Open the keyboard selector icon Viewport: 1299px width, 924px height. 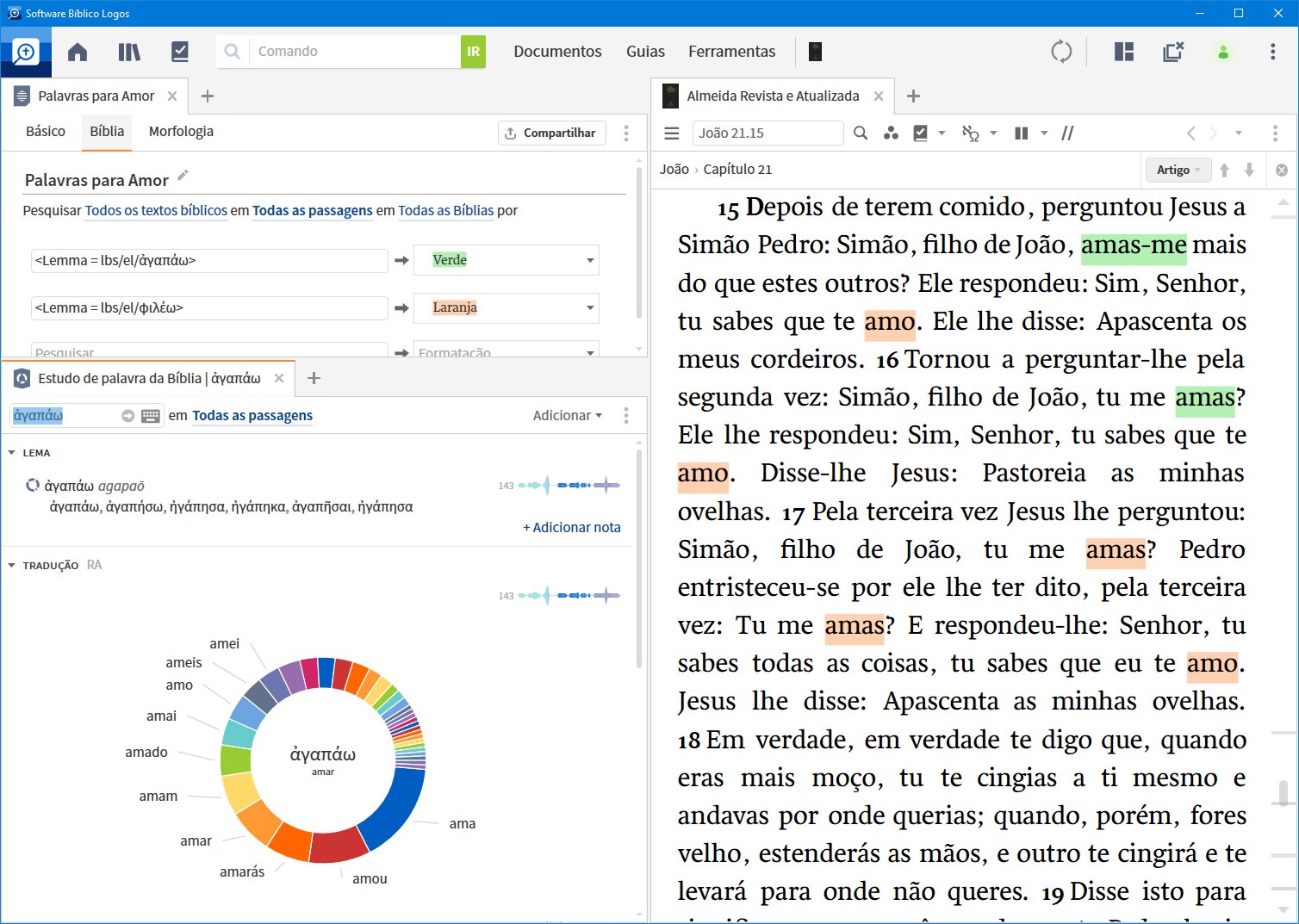pos(151,416)
